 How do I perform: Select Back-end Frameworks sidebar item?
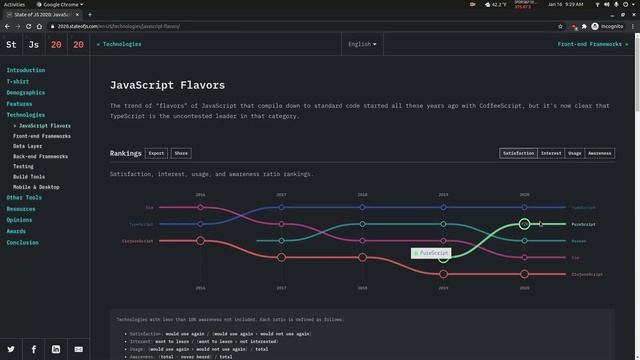point(40,156)
